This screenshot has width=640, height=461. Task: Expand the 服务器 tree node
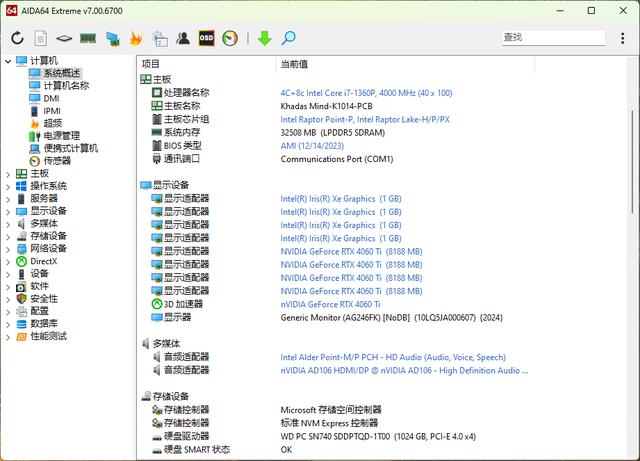tap(8, 199)
